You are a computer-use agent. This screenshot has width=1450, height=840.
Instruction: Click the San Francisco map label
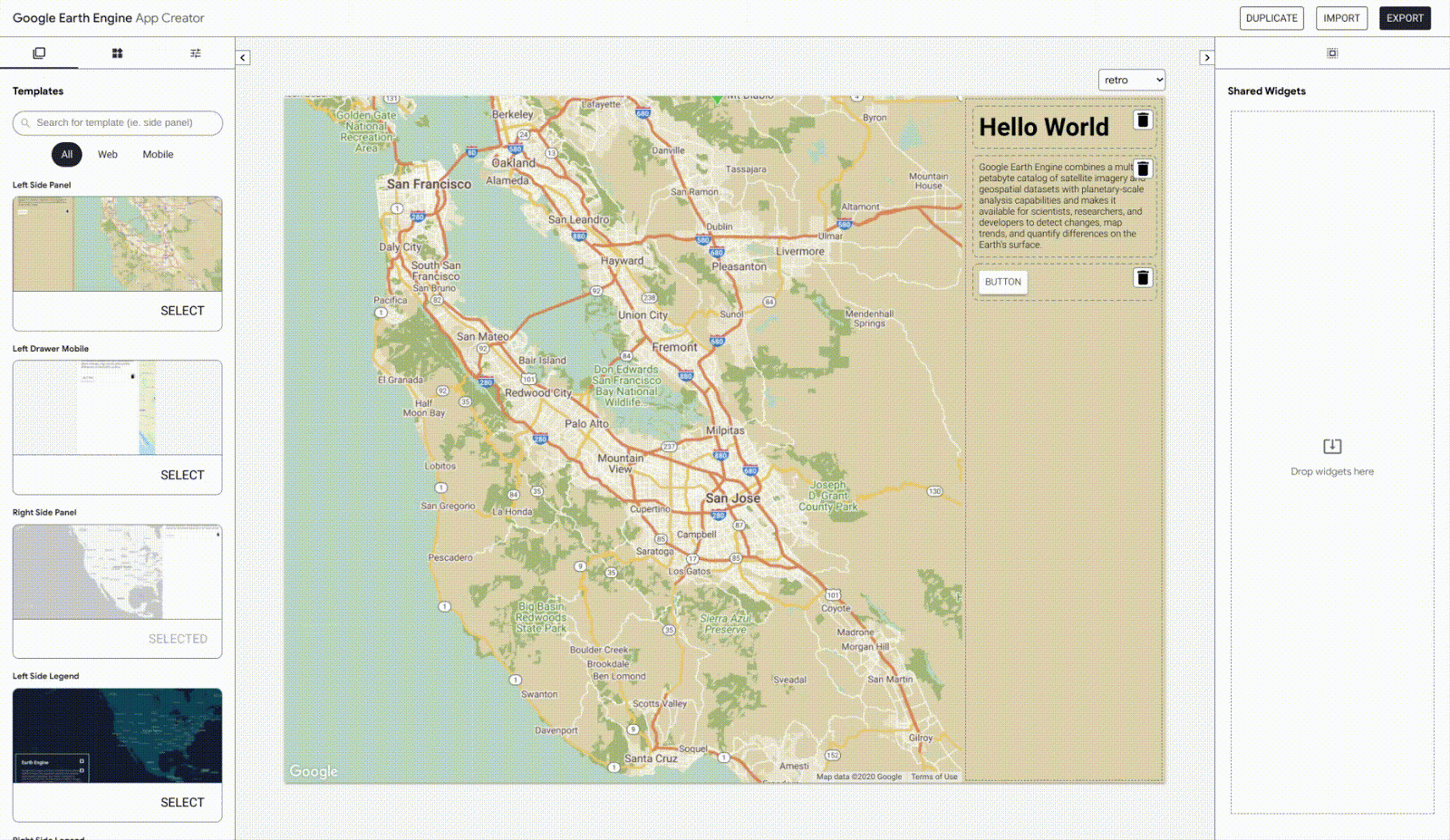point(429,184)
